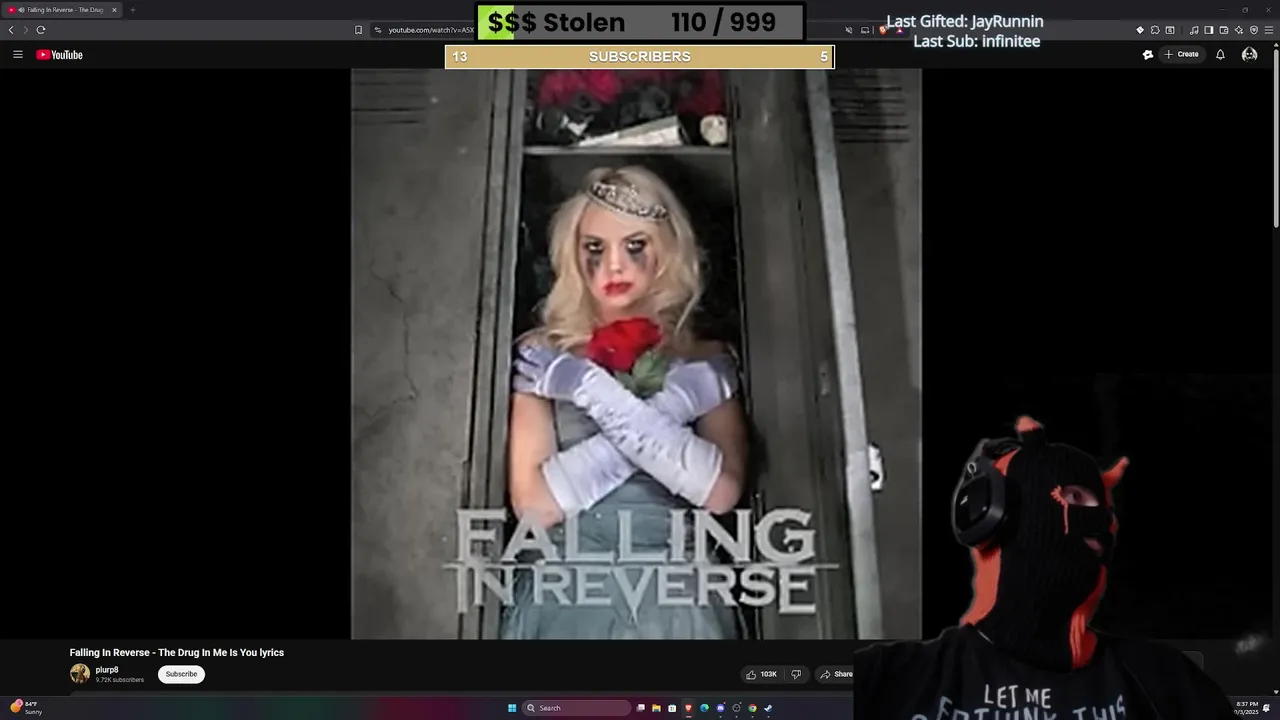Image resolution: width=1280 pixels, height=720 pixels.
Task: Click the video title text
Action: [x=177, y=652]
